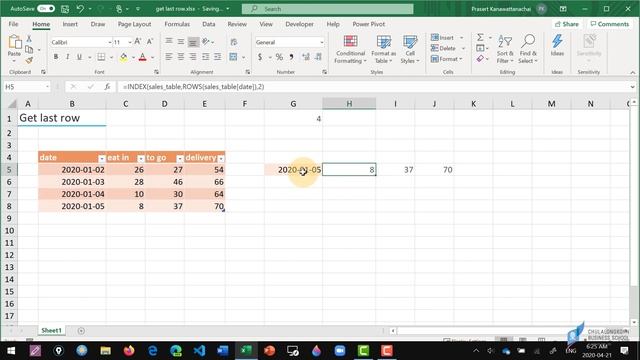Click the Cut scissors icon
Screen dimensions: 640x360
(29, 39)
